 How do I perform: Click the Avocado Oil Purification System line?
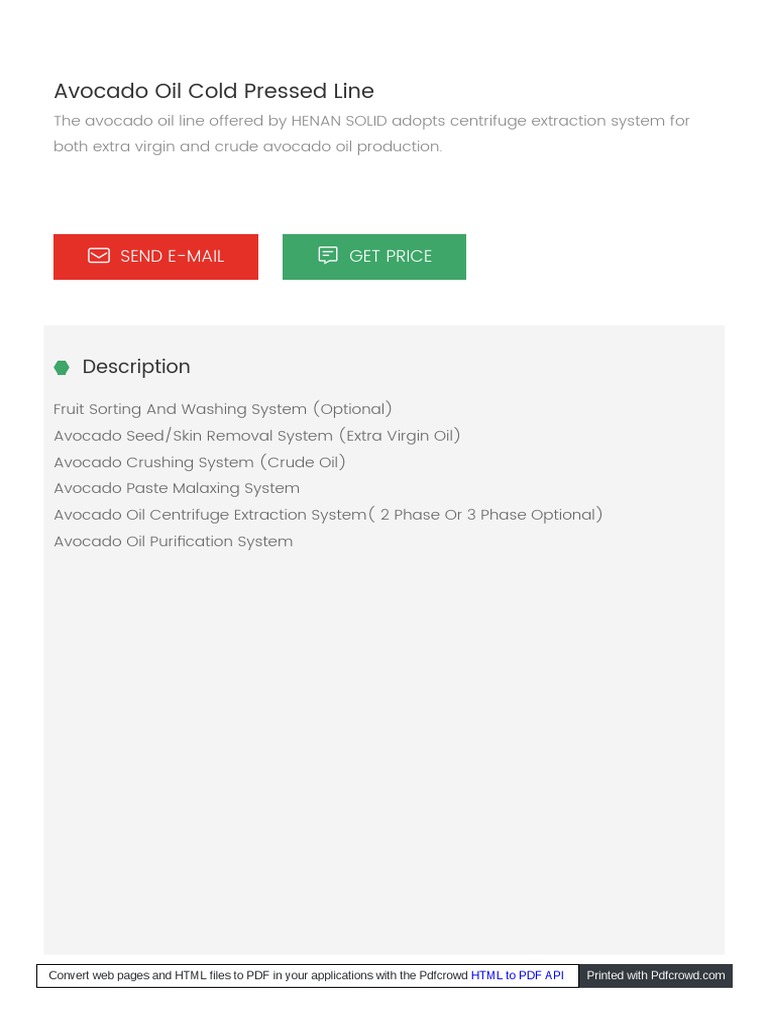pyautogui.click(x=173, y=541)
